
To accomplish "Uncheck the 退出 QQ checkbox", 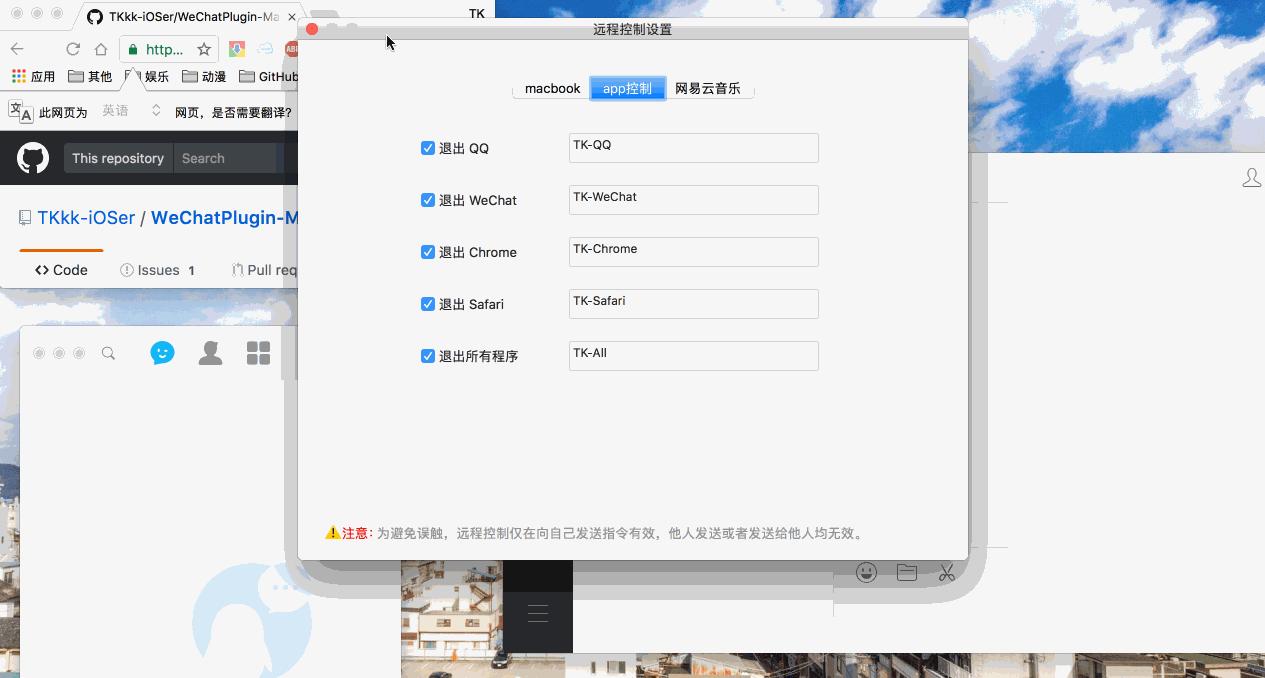I will 427,147.
